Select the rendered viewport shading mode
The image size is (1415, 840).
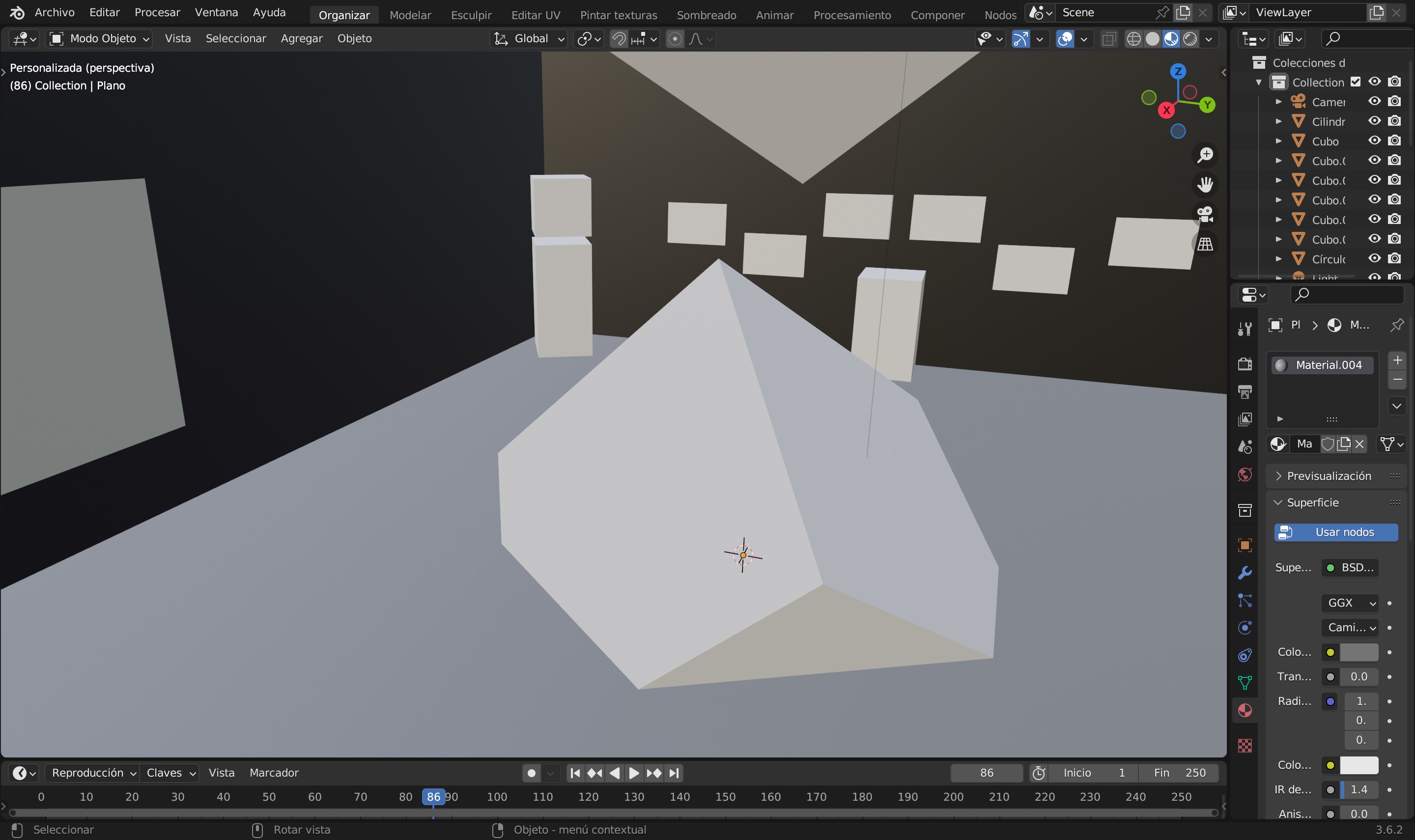click(x=1190, y=38)
